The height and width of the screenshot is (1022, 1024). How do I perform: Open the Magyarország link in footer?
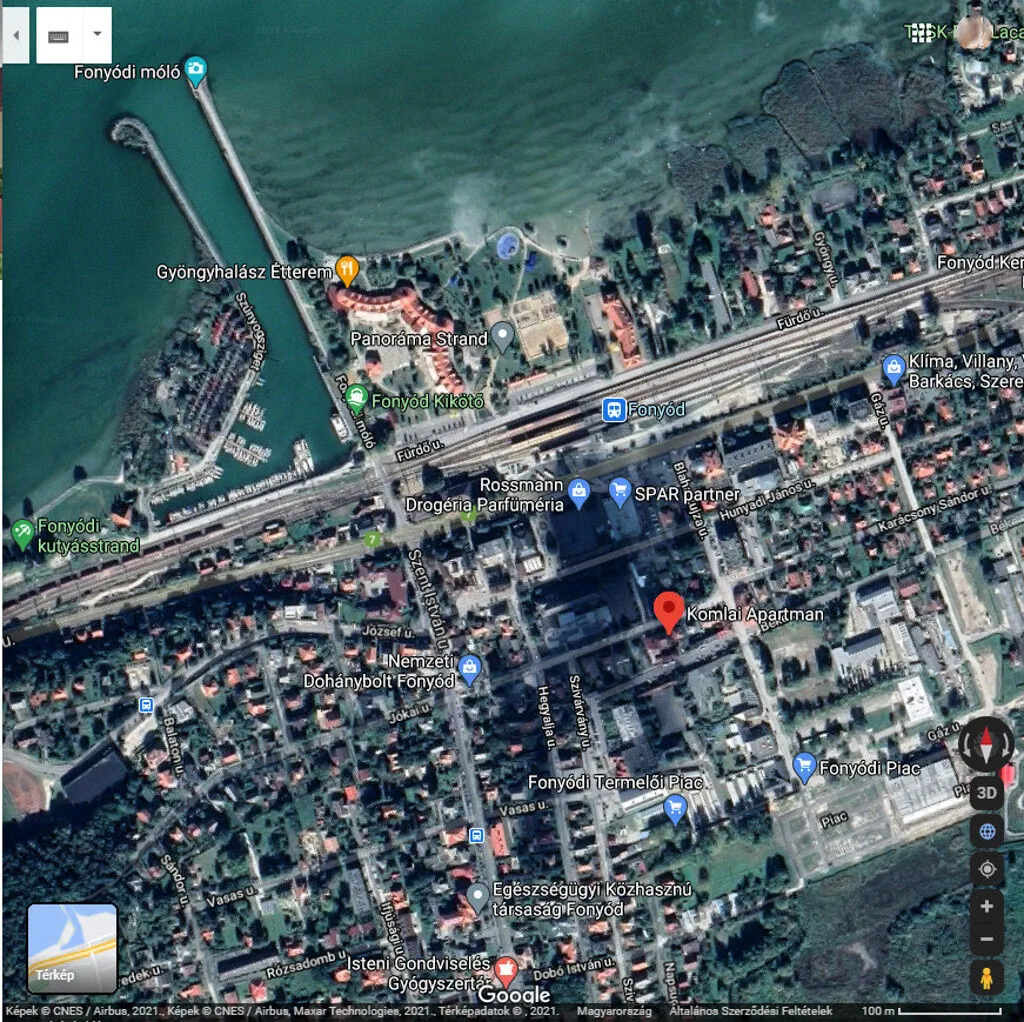pos(613,1011)
